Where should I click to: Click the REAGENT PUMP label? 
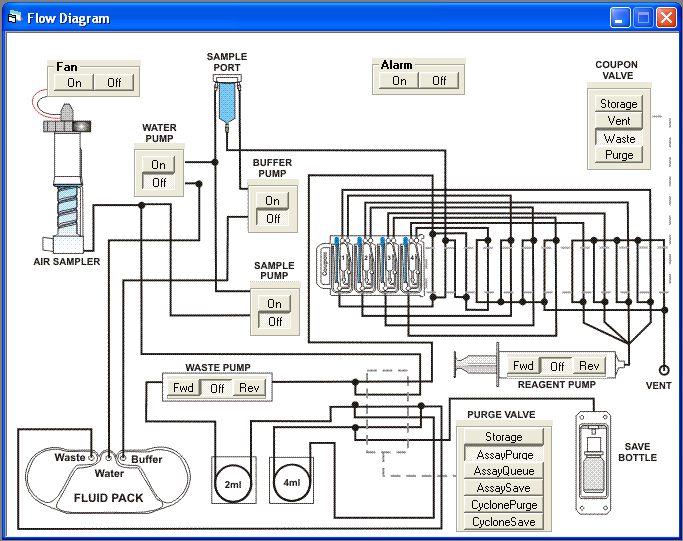557,385
